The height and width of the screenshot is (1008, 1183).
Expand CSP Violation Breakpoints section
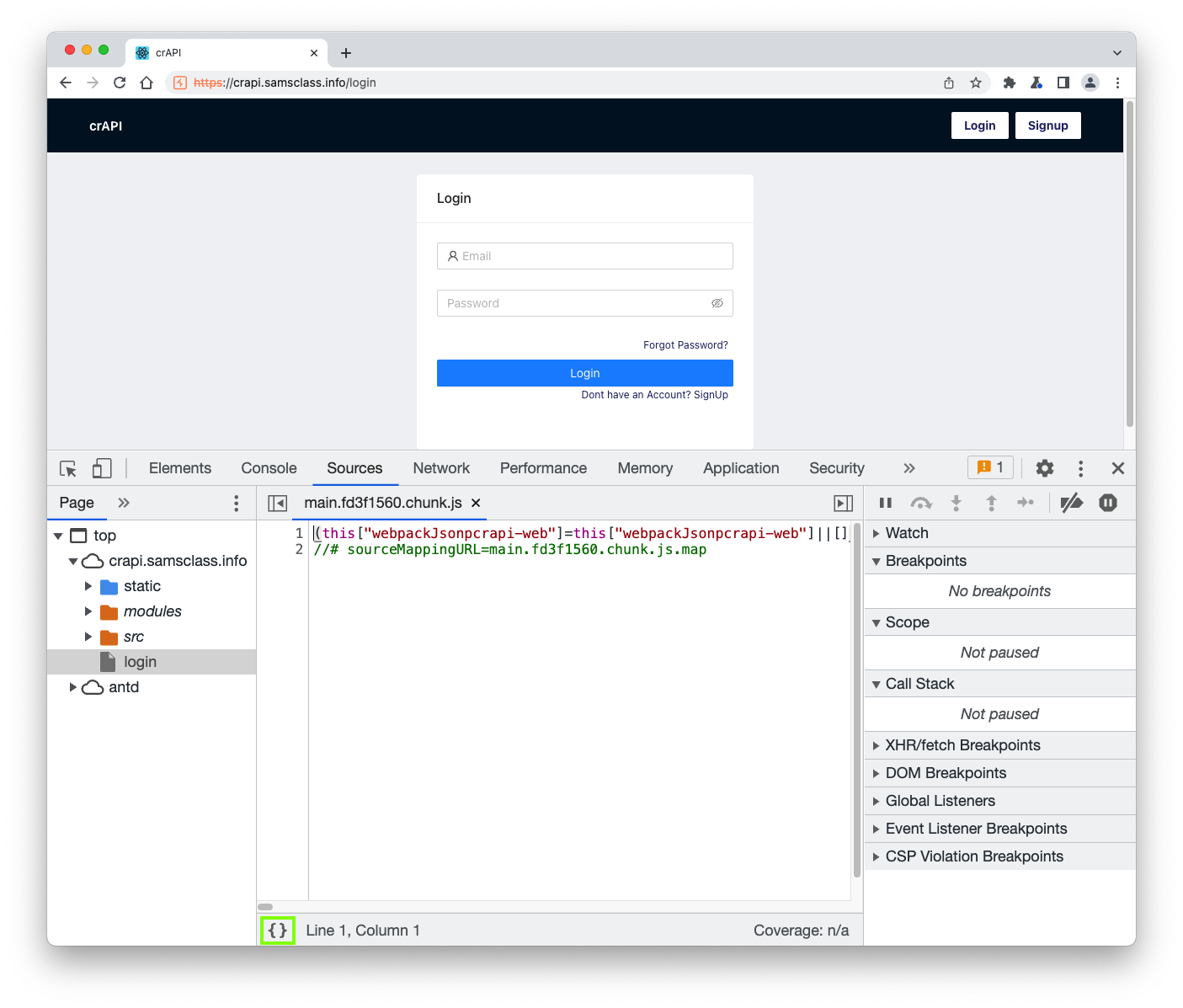1000,856
